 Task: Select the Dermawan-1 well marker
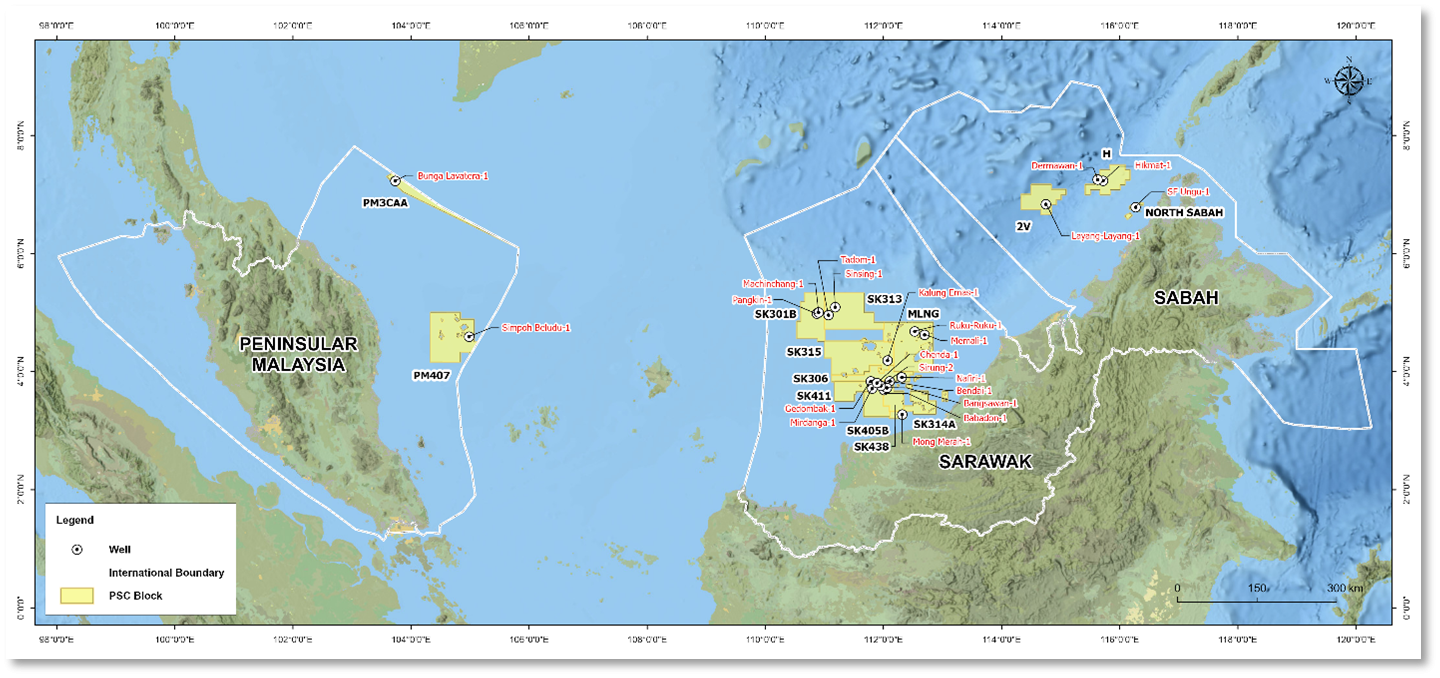coord(1097,180)
